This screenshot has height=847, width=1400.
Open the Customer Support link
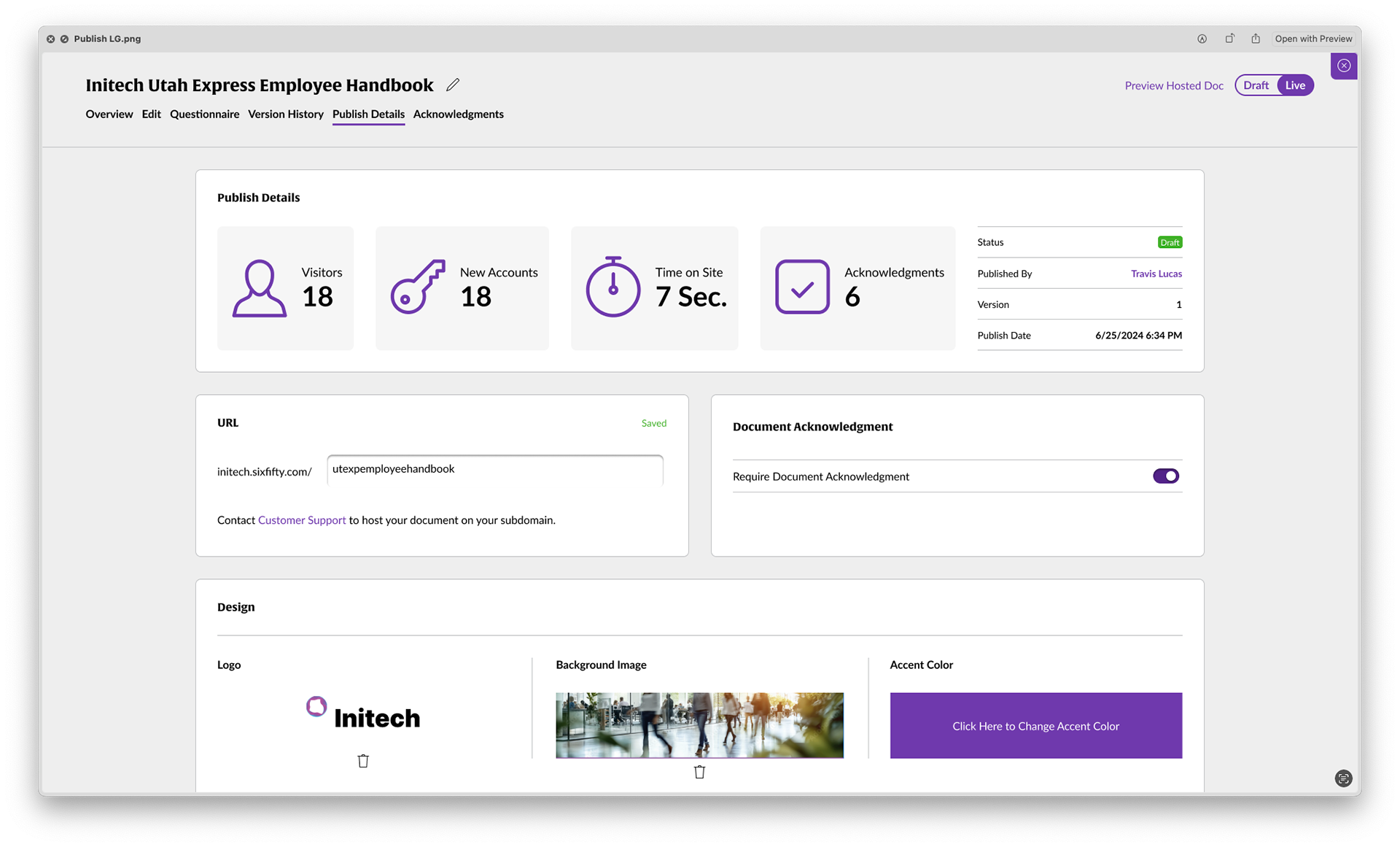302,520
